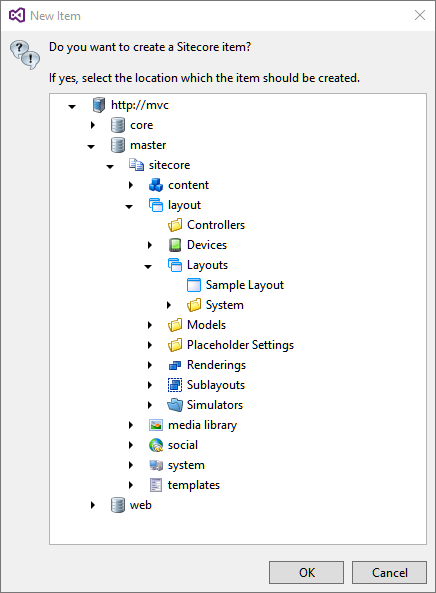Expand the System folder node

[169, 305]
